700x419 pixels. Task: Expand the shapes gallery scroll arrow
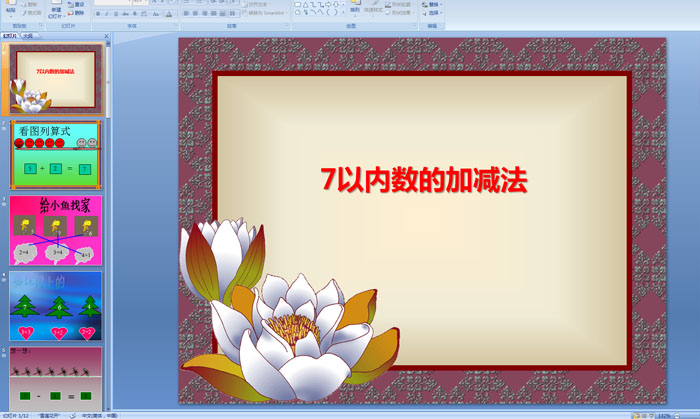point(343,13)
